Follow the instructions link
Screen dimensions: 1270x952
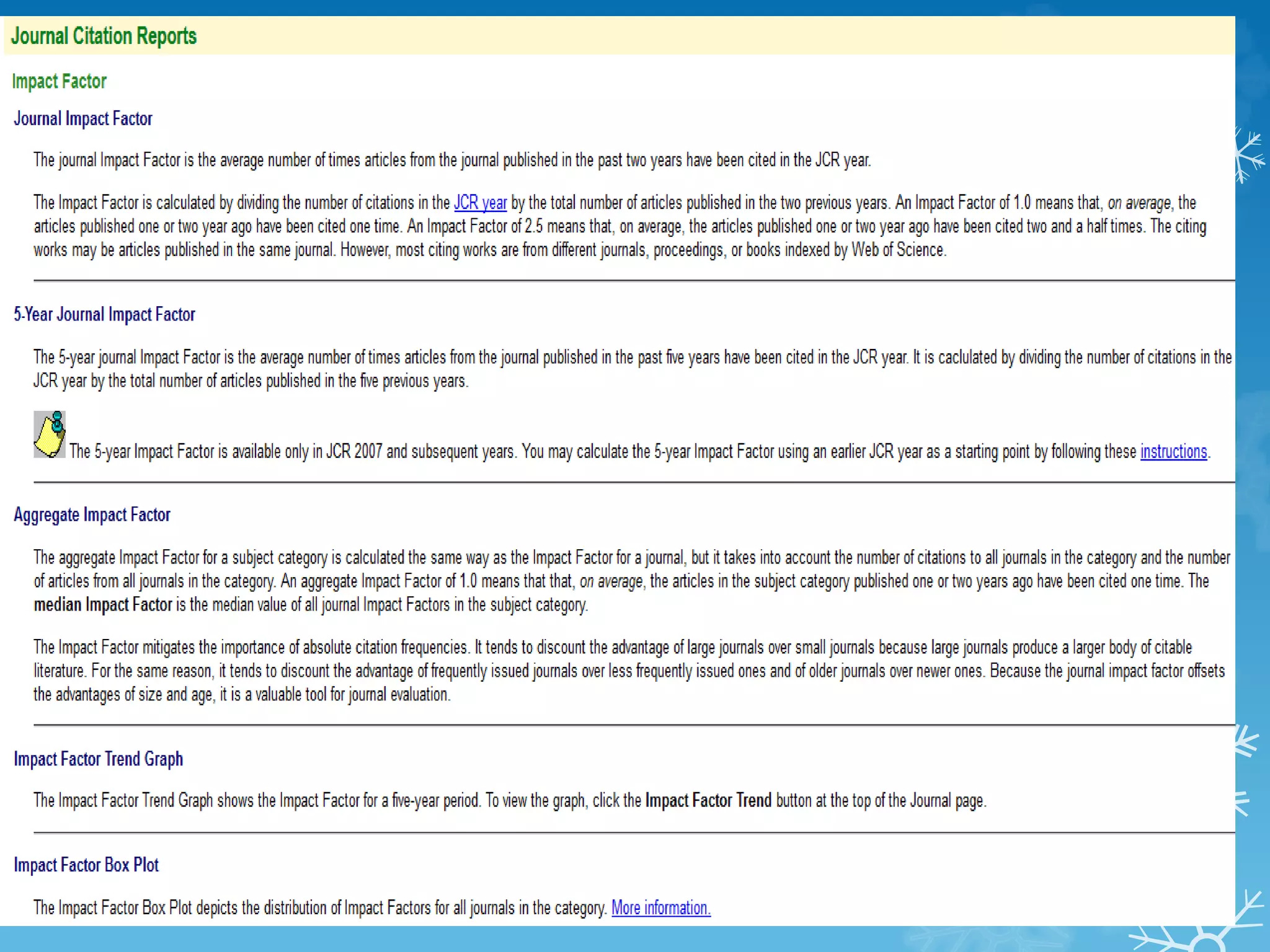(x=1173, y=451)
